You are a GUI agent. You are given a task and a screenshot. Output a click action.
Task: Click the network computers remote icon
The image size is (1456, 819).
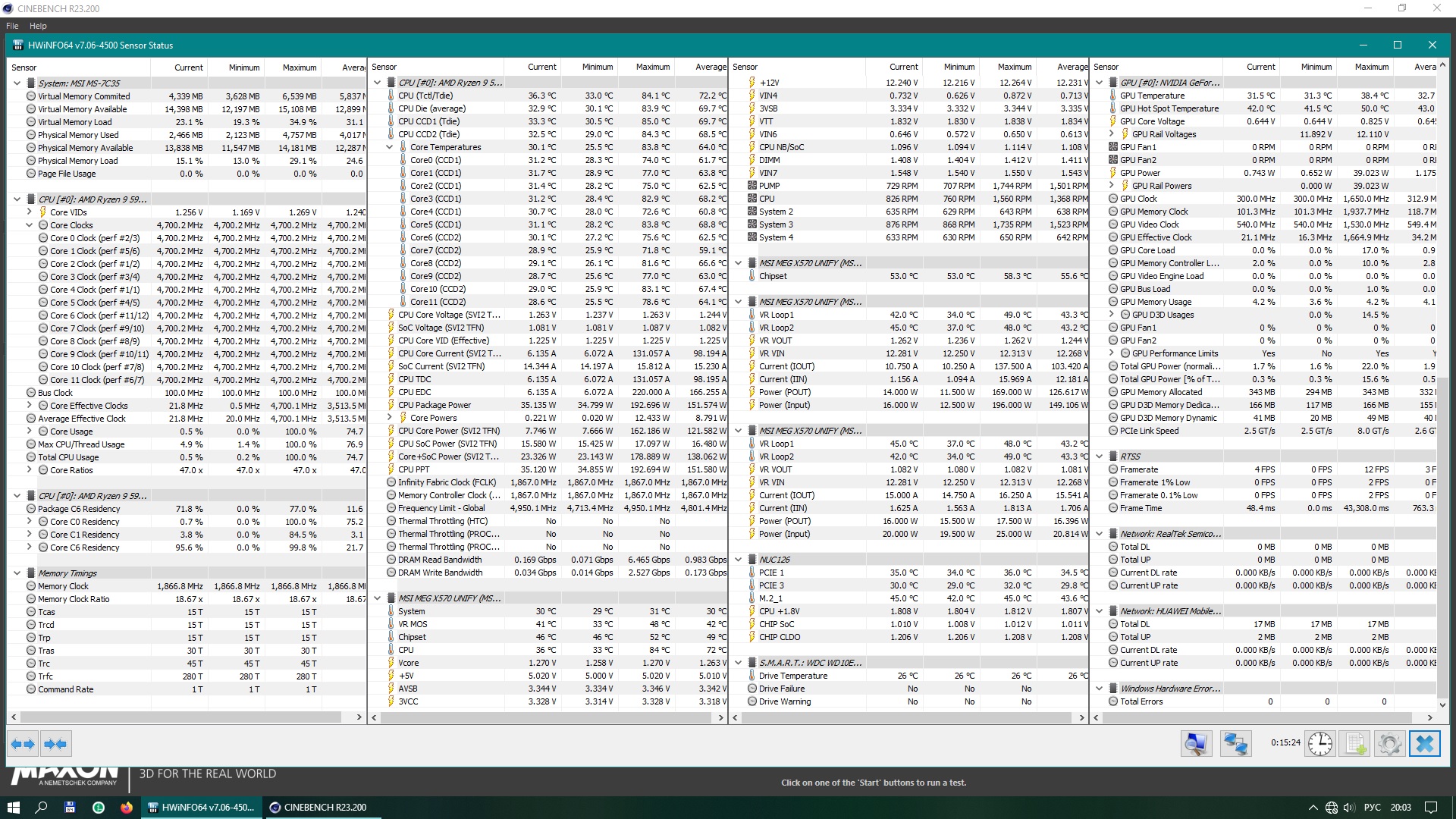tap(1235, 744)
